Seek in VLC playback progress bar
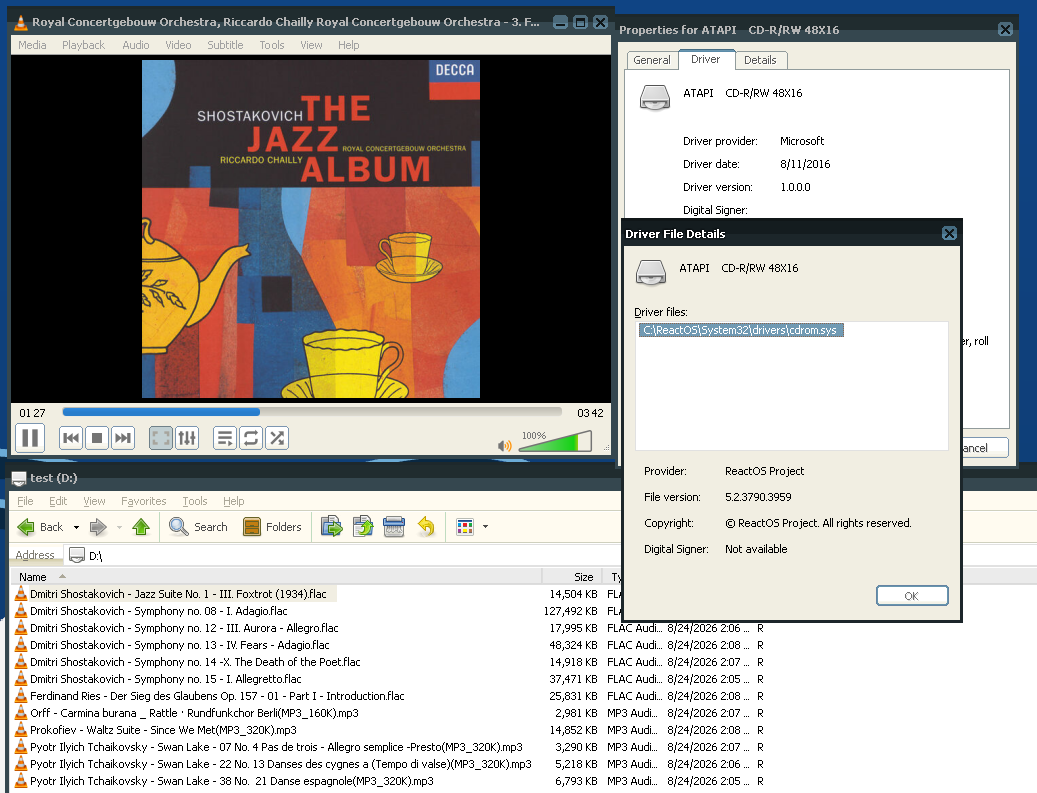The width and height of the screenshot is (1037, 793). 311,412
